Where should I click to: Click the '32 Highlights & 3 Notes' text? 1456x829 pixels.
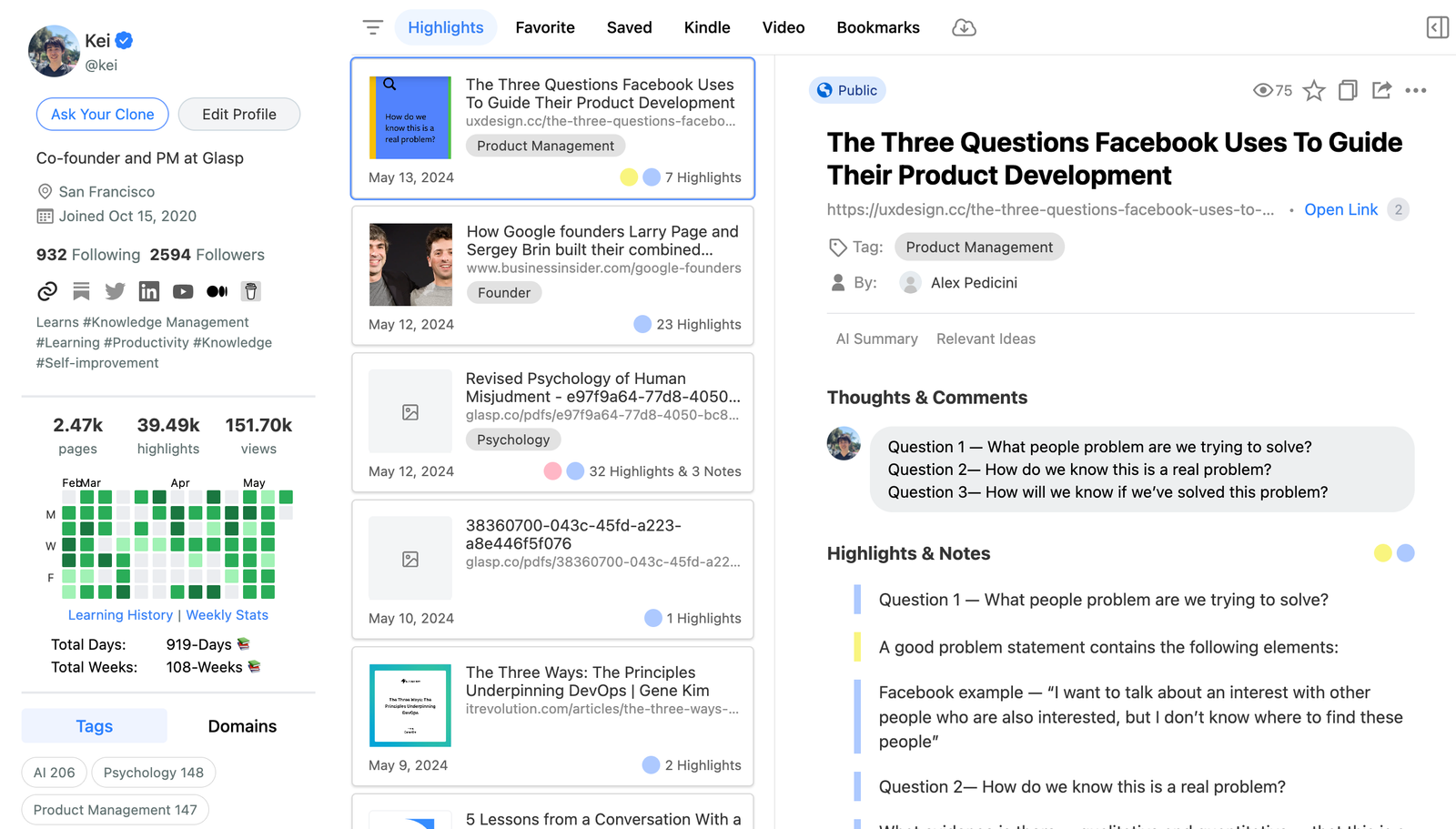tap(665, 471)
